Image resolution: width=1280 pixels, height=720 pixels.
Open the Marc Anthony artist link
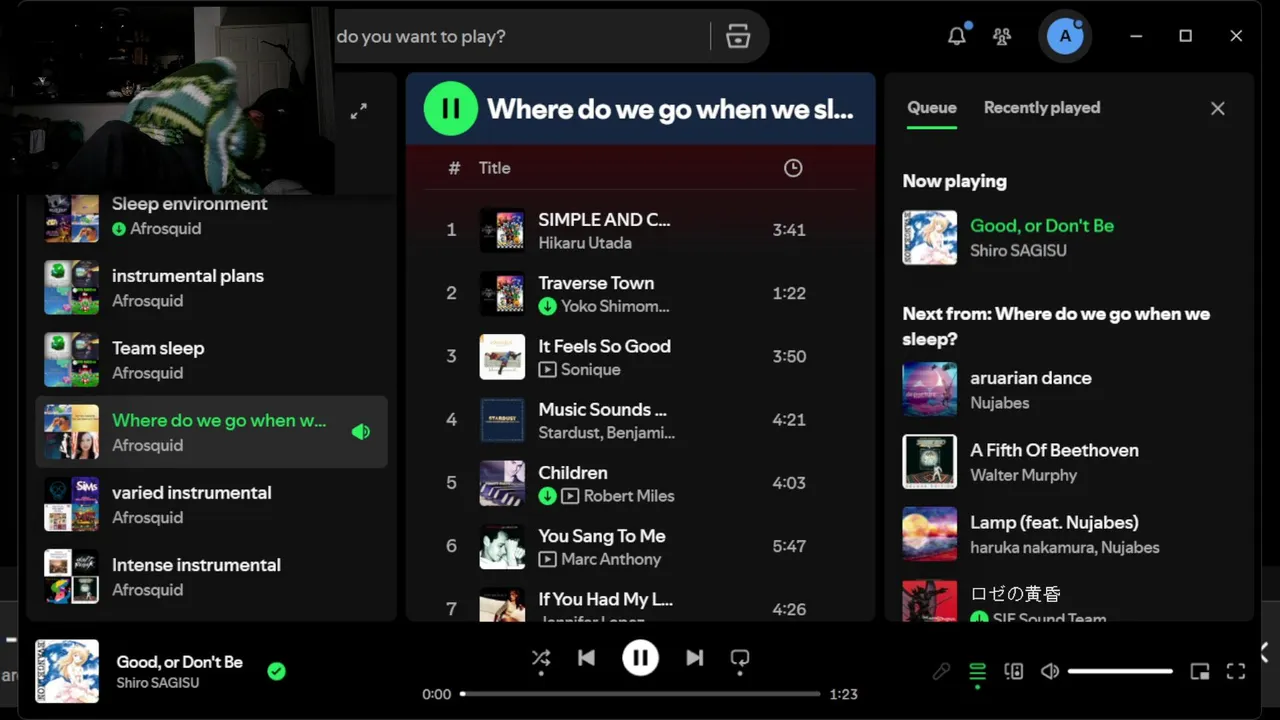[x=611, y=560]
